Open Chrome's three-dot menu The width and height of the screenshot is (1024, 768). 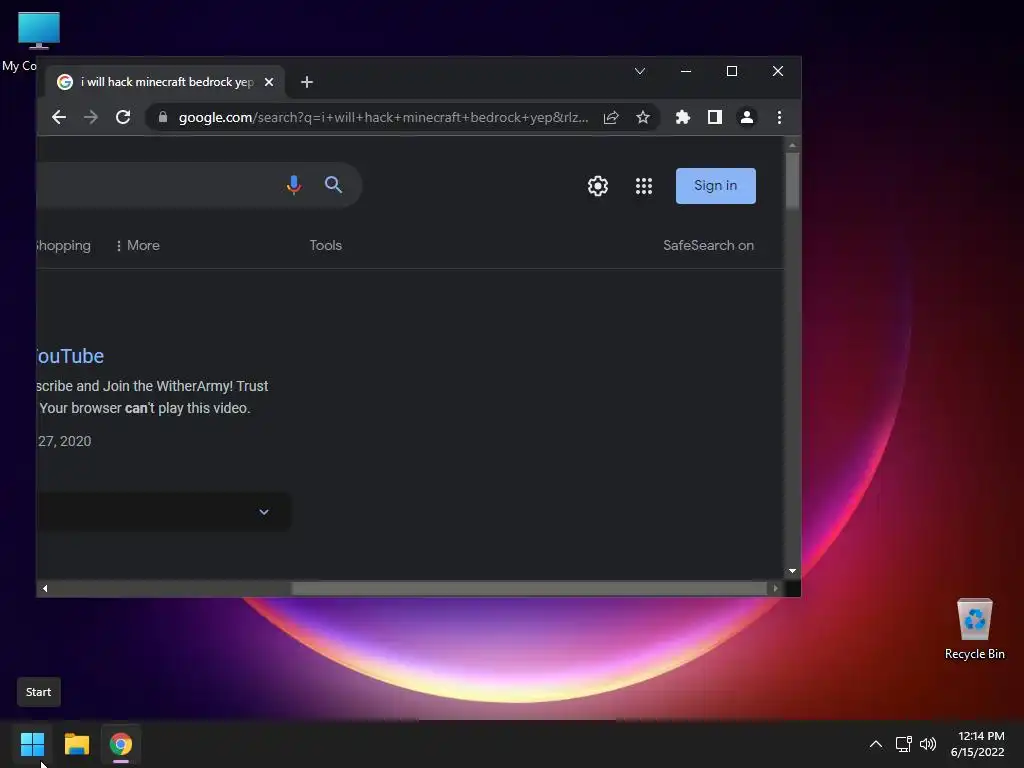click(x=779, y=118)
